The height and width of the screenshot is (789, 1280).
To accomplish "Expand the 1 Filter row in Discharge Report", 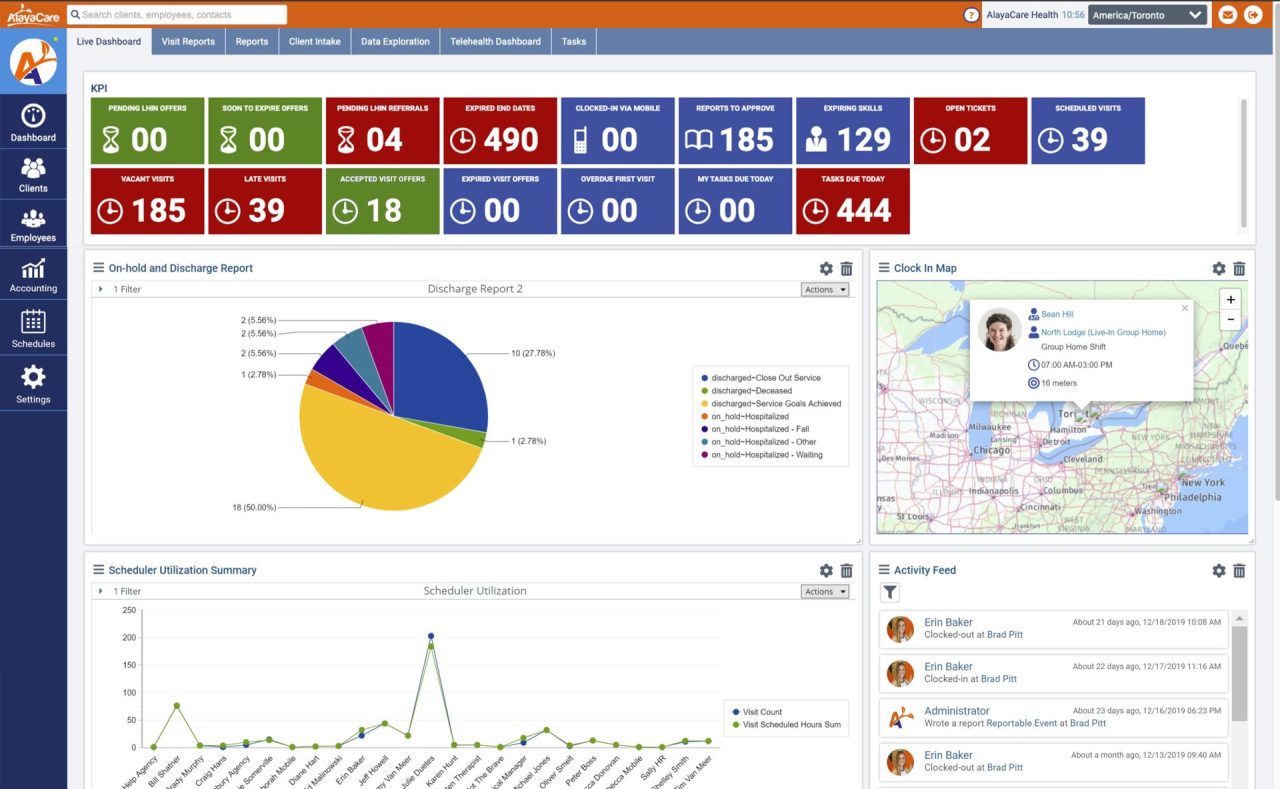I will click(120, 289).
